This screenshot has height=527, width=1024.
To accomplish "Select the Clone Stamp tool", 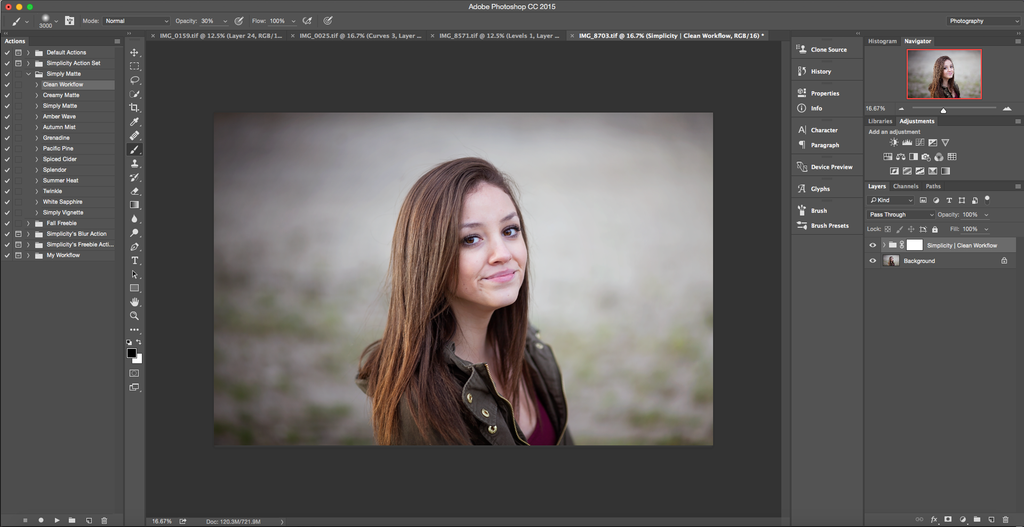I will (x=135, y=163).
